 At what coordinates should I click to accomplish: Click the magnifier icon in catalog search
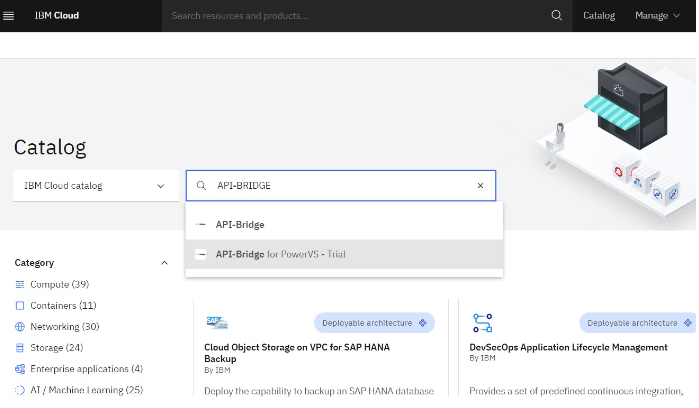[x=201, y=185]
